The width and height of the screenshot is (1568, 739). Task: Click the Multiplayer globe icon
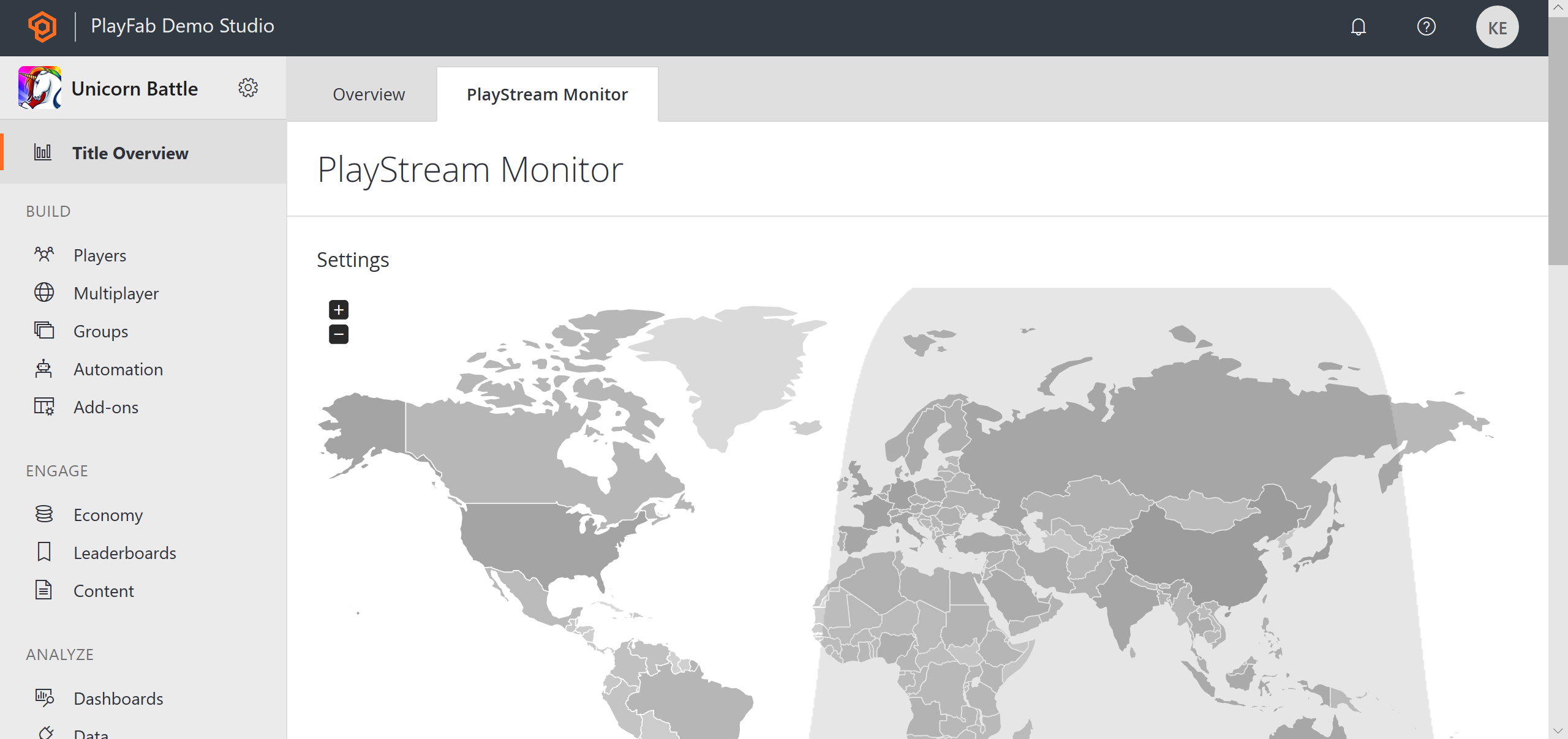point(44,293)
